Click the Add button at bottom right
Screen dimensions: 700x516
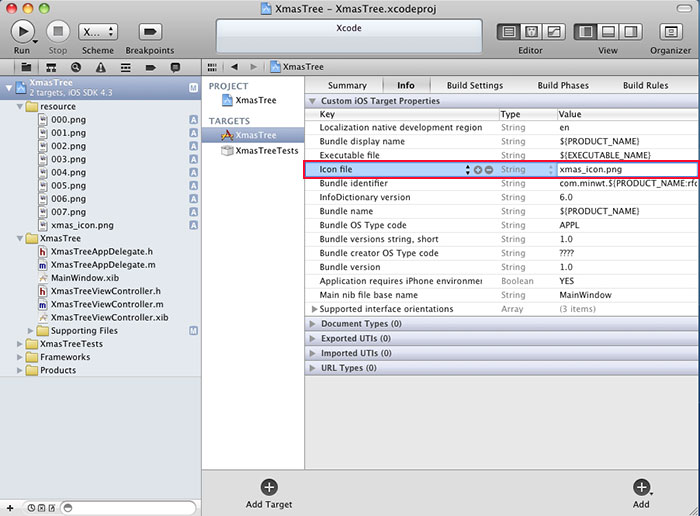click(642, 494)
